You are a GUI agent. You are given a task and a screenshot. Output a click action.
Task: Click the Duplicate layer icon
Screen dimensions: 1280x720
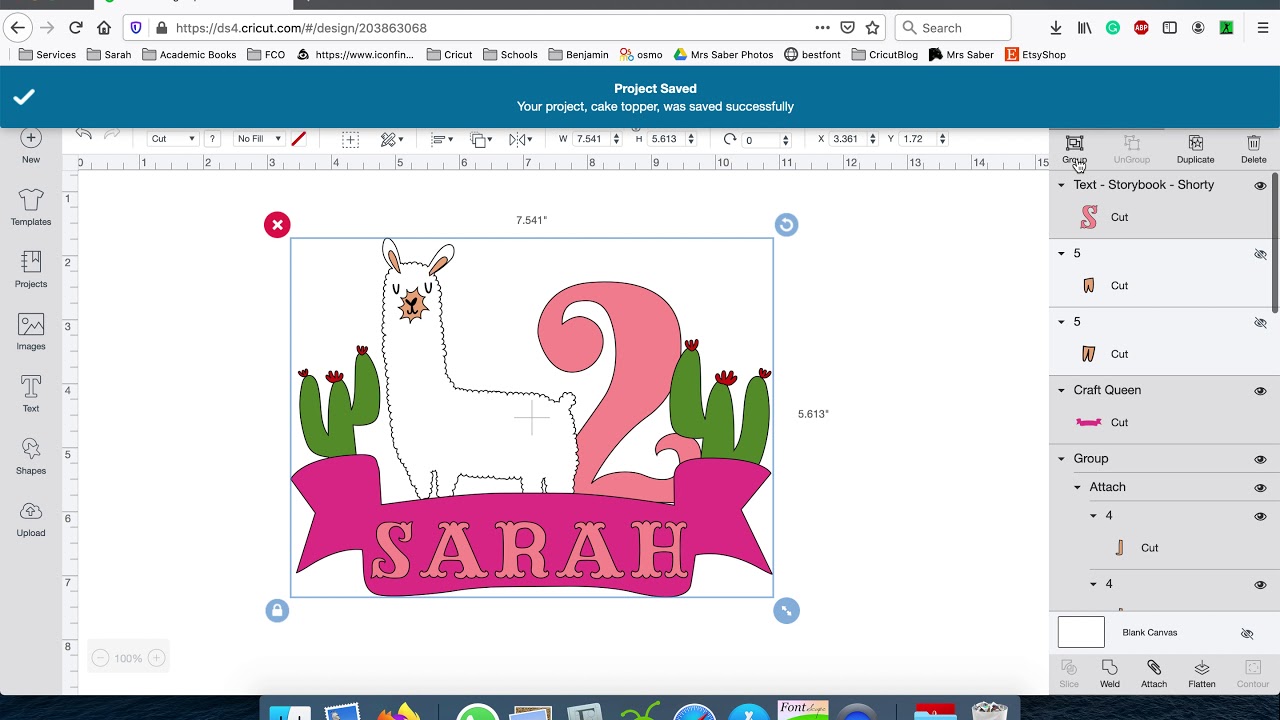1195,149
